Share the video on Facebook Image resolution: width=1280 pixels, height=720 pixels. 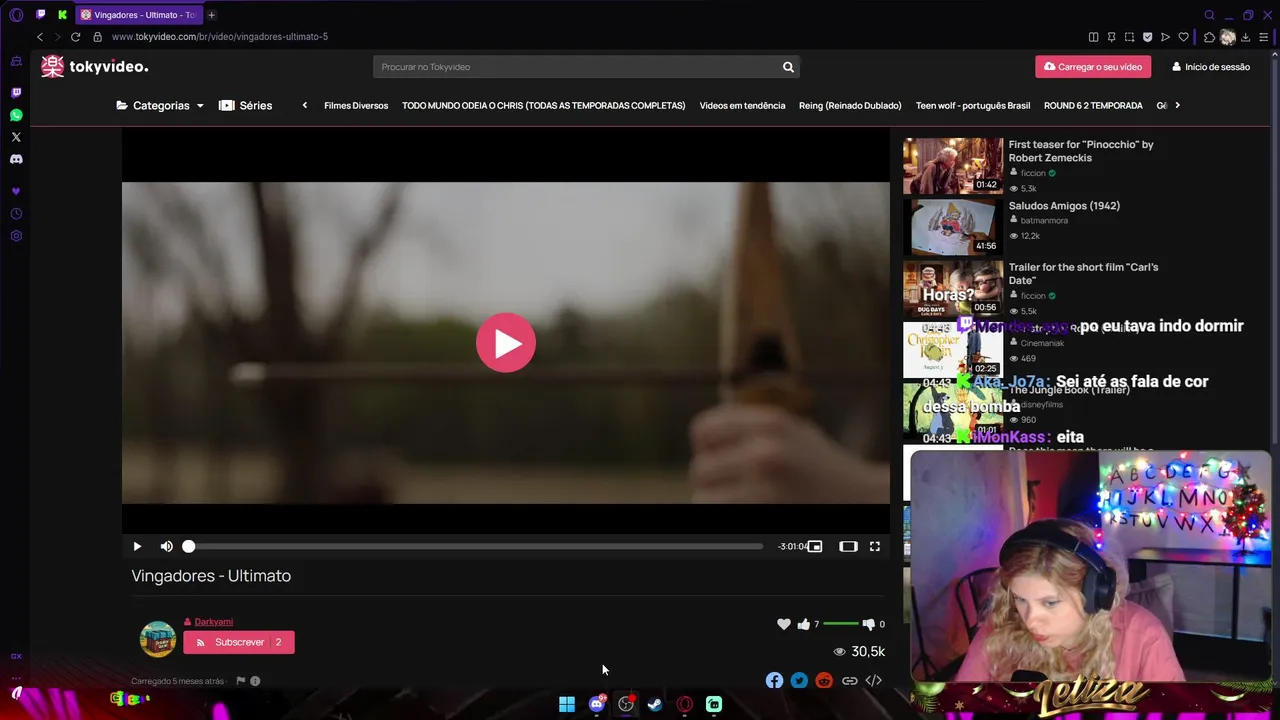(x=774, y=681)
